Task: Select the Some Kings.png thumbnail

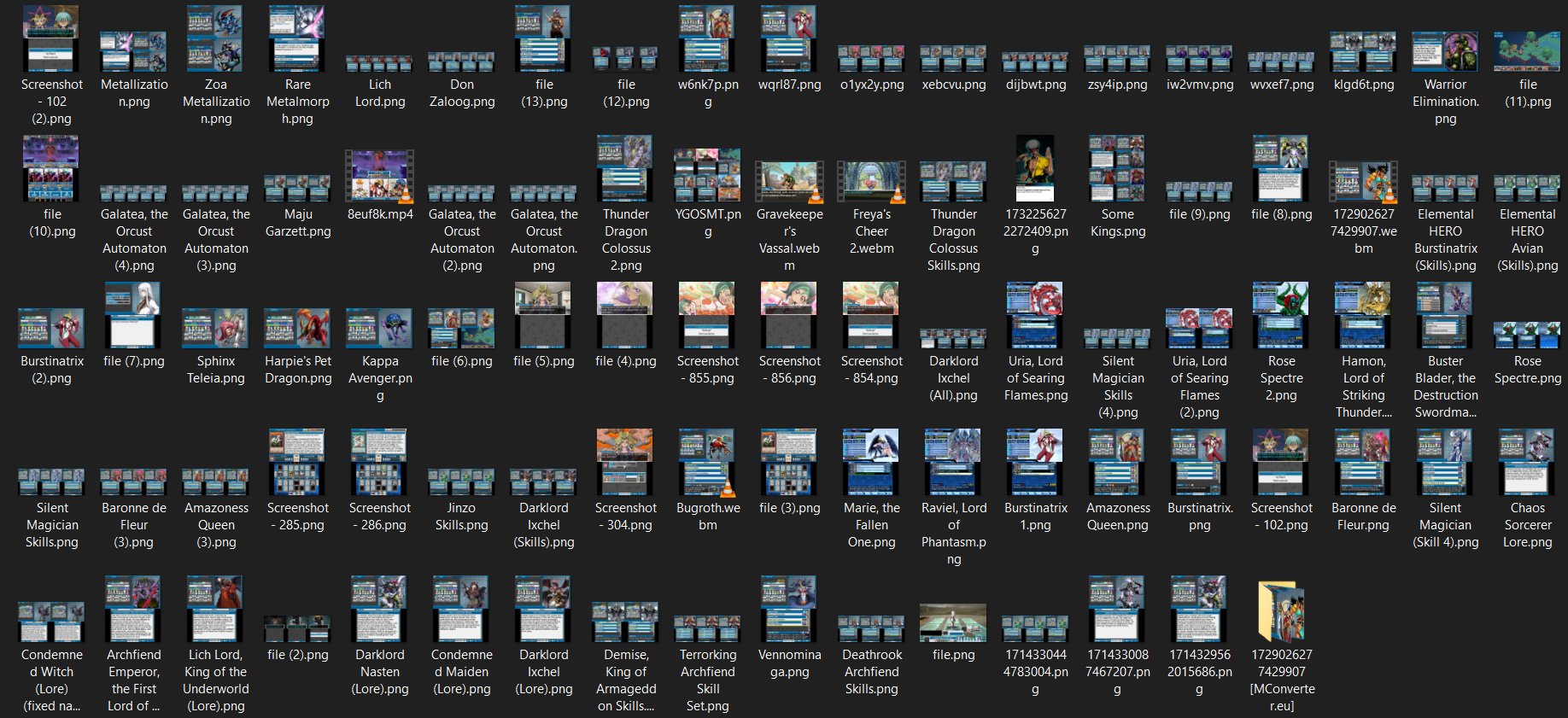Action: pyautogui.click(x=1117, y=168)
